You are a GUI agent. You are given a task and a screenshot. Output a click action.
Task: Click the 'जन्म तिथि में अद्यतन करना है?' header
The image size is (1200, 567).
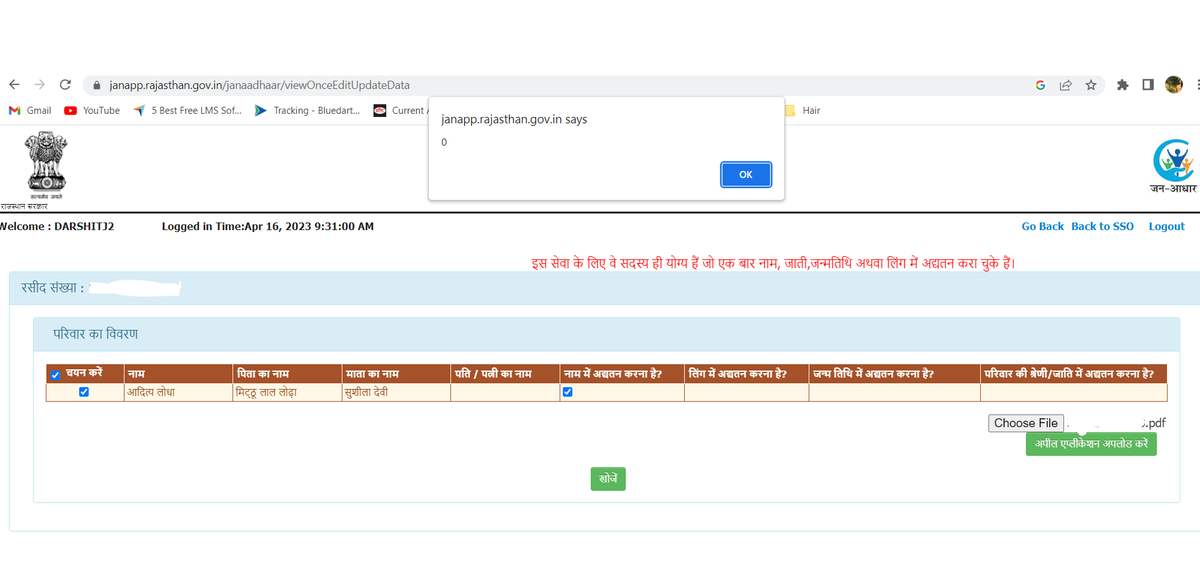894,374
